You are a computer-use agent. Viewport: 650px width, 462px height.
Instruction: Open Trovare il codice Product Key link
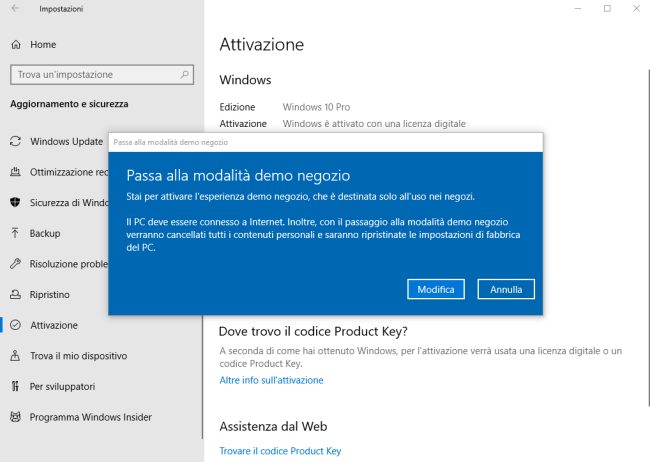[280, 451]
